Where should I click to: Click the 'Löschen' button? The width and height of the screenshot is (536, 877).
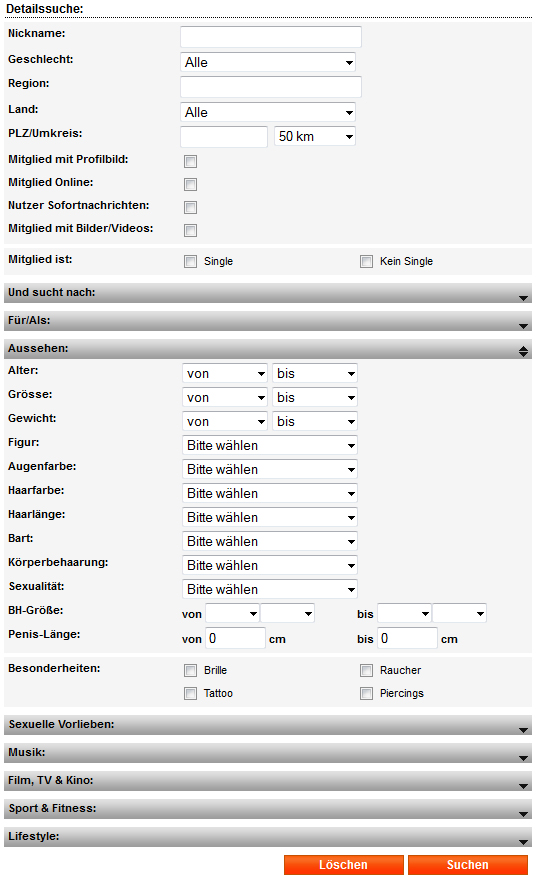point(344,865)
